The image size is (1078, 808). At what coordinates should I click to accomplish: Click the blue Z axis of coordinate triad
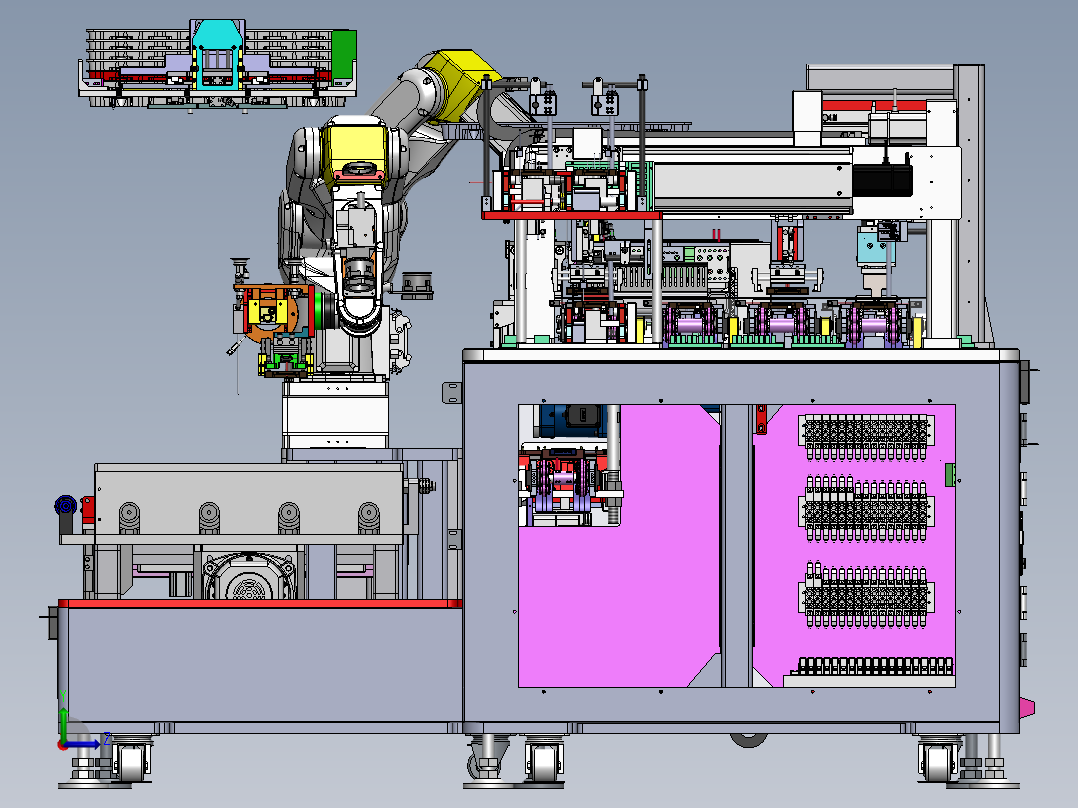(84, 743)
